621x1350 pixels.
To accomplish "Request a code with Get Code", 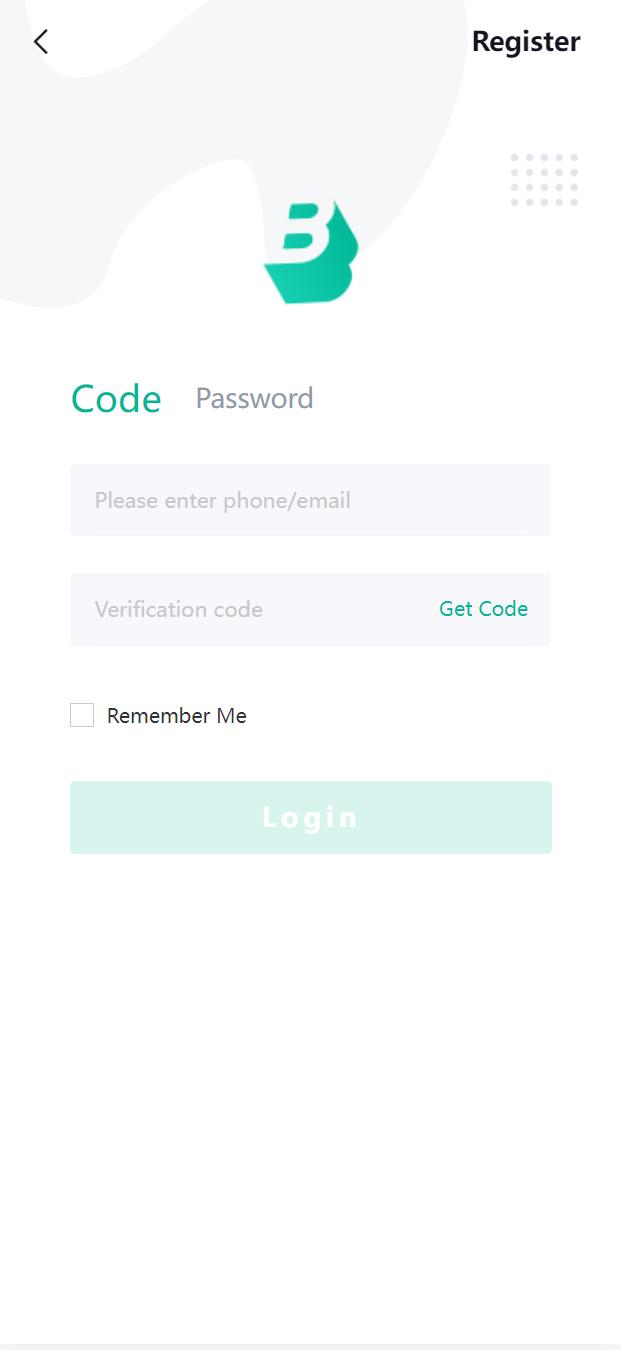I will [x=483, y=609].
